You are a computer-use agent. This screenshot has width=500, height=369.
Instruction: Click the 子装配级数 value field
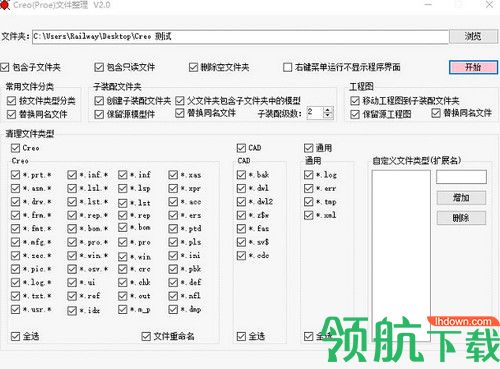click(315, 113)
